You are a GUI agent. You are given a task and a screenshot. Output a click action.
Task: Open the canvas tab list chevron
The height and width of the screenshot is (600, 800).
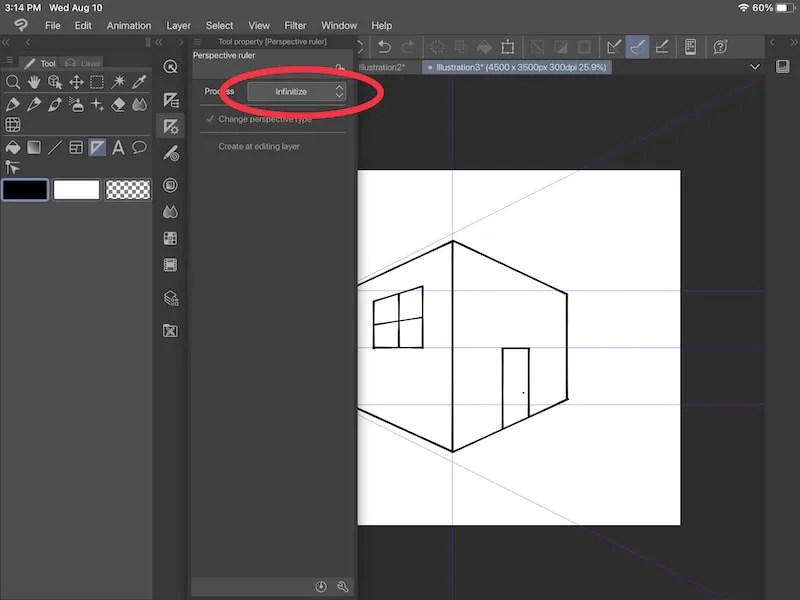click(756, 67)
